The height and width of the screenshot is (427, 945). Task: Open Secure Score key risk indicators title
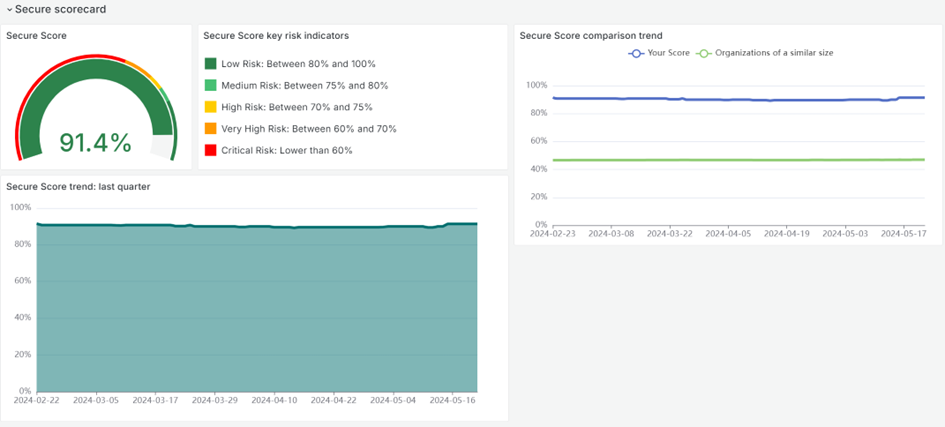(276, 35)
